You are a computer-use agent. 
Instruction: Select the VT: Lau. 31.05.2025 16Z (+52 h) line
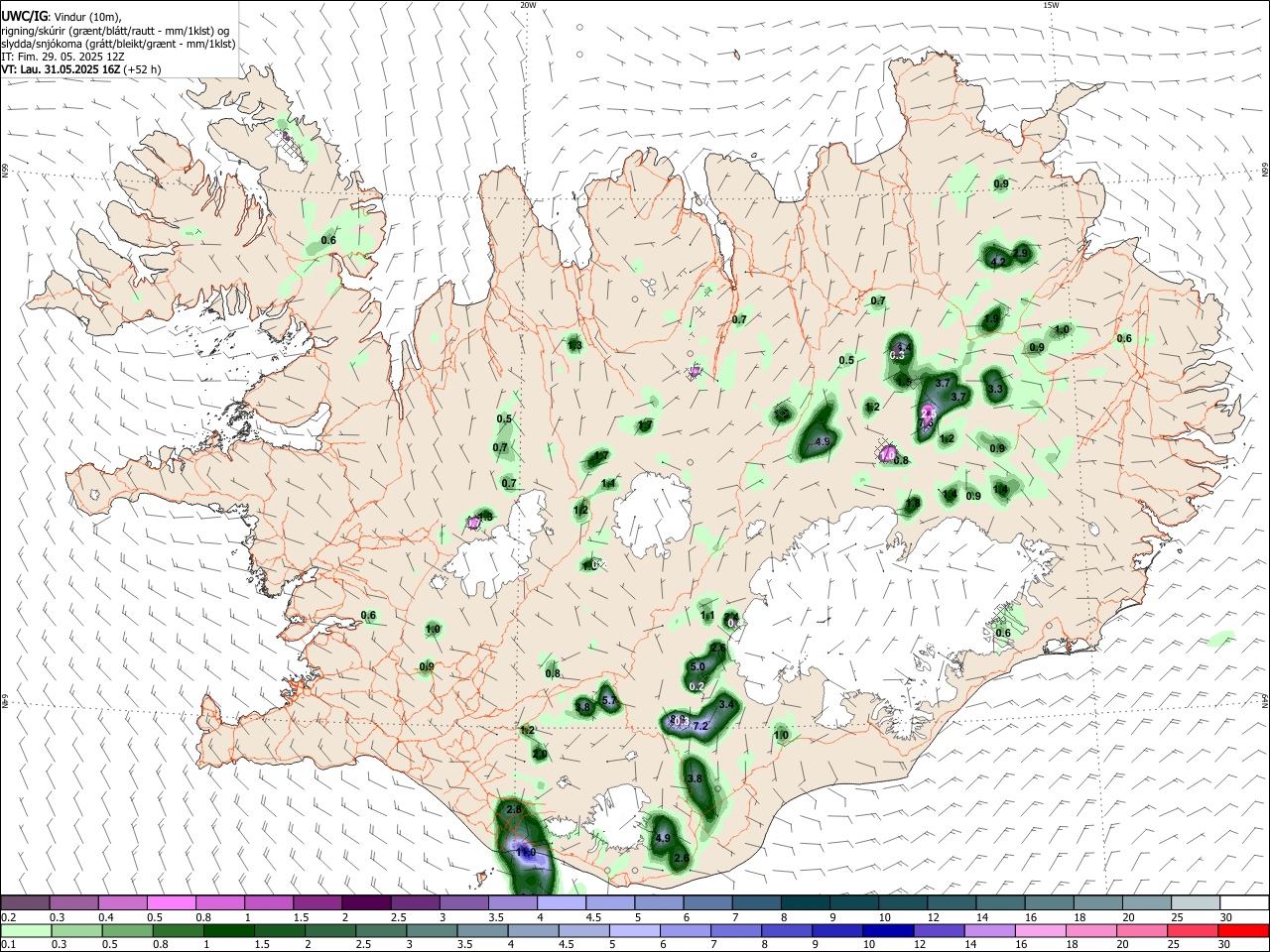81,69
